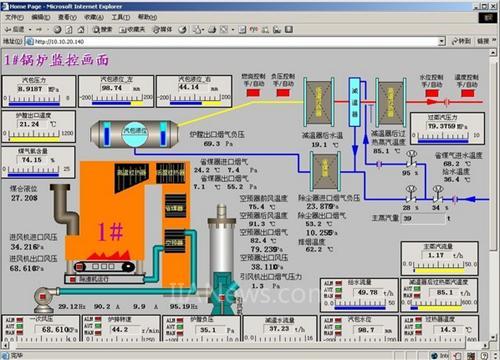Viewport: 500px width, 360px height.
Task: Click the Refresh toolbar icon
Action: [x=69, y=30]
